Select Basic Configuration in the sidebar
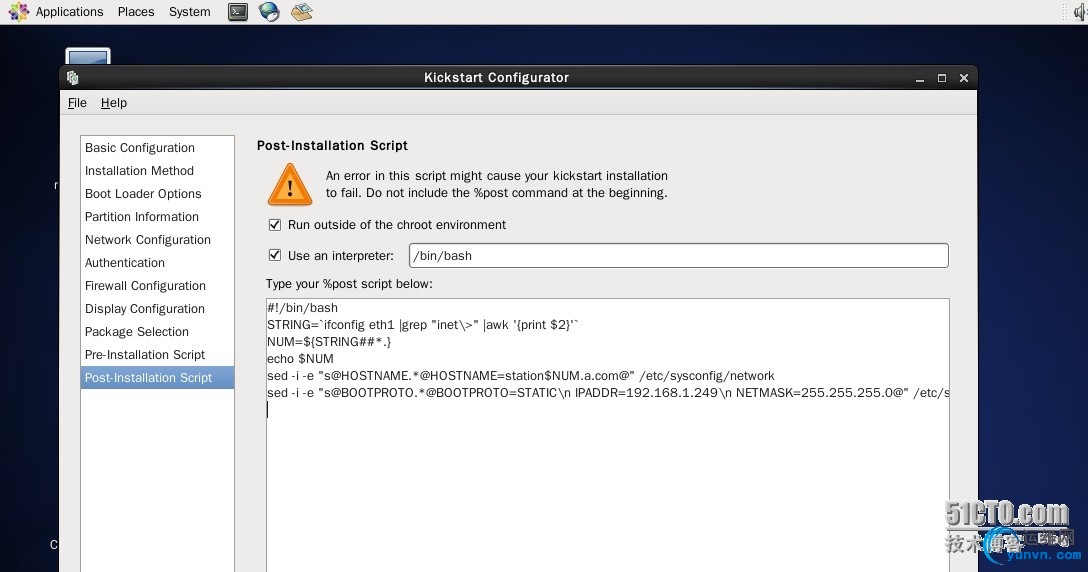Image resolution: width=1088 pixels, height=572 pixels. [x=158, y=148]
